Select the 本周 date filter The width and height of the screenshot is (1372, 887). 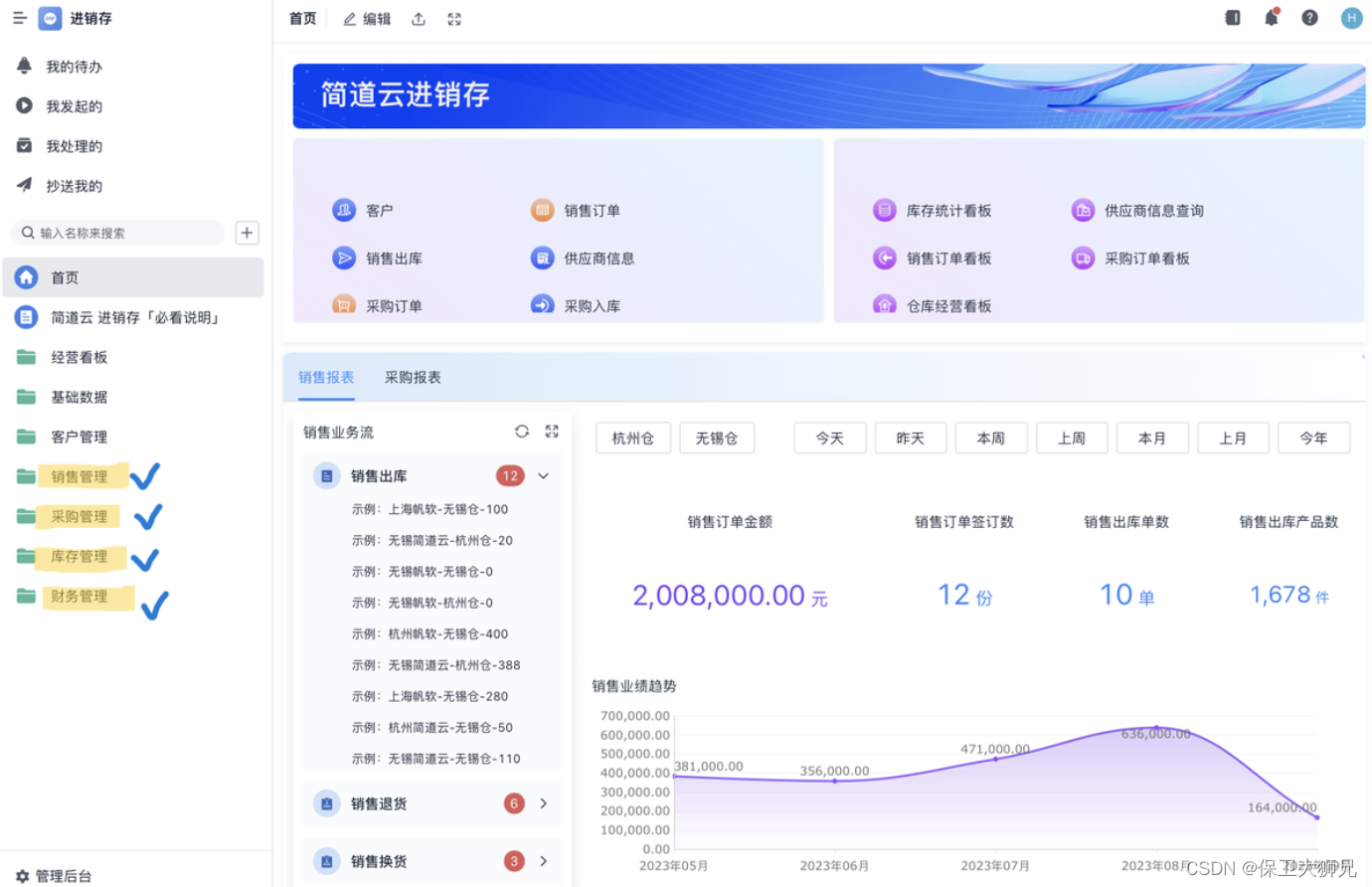point(991,438)
